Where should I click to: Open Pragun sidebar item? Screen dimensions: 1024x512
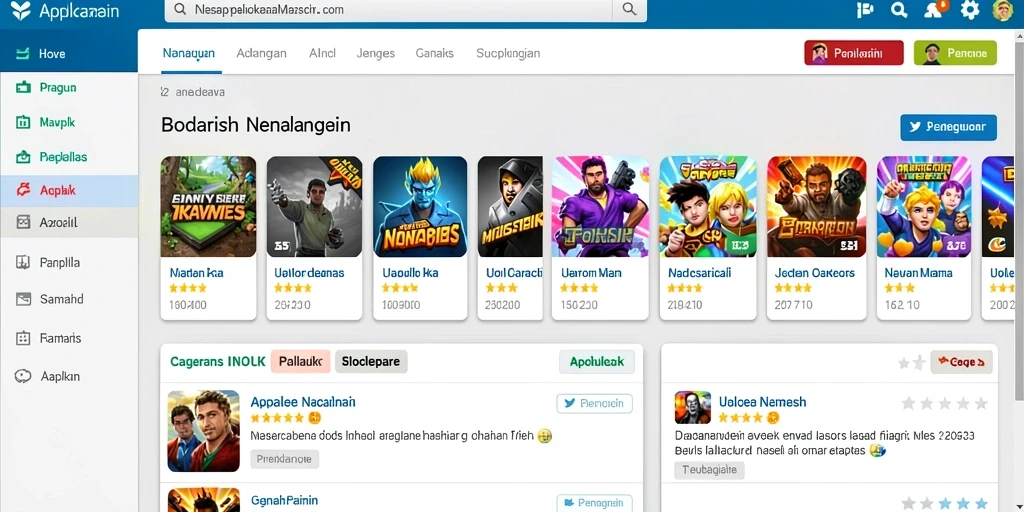click(69, 87)
